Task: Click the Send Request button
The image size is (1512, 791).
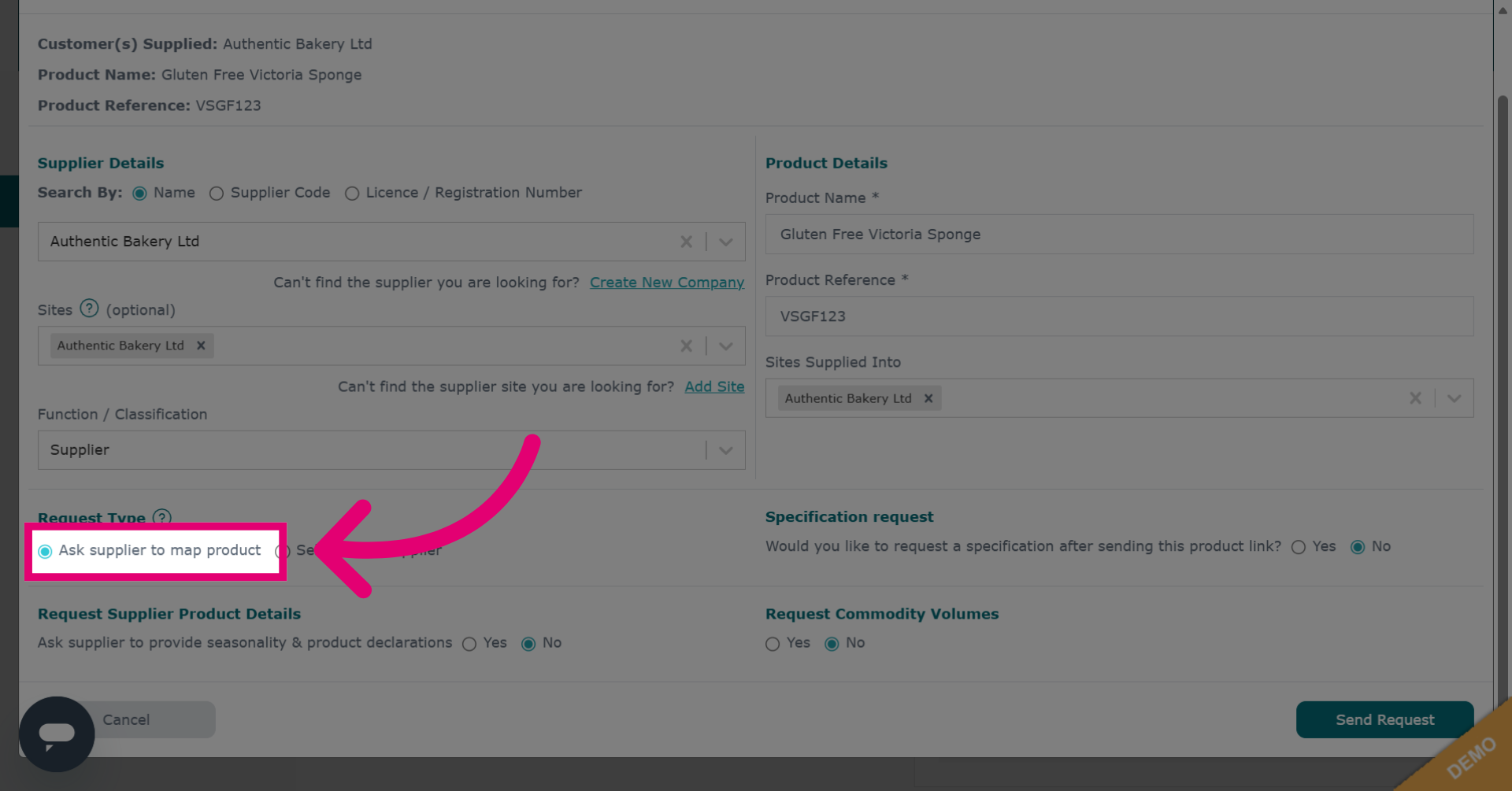Action: (1384, 719)
